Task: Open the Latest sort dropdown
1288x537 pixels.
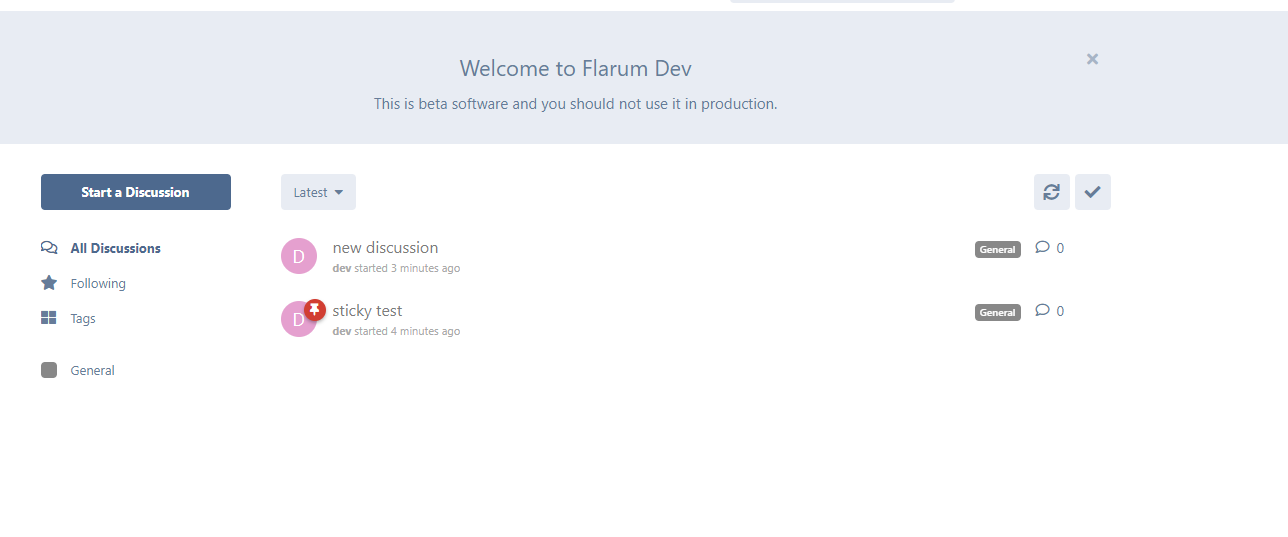Action: pos(318,192)
